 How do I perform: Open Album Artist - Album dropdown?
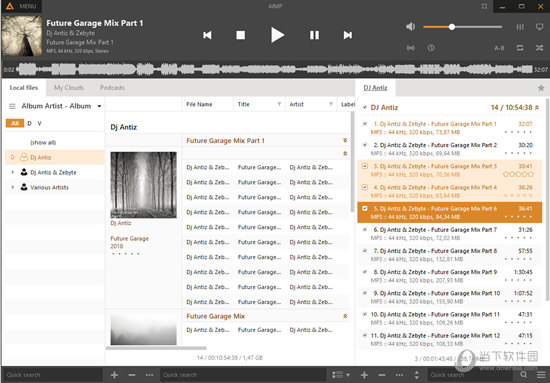click(61, 106)
